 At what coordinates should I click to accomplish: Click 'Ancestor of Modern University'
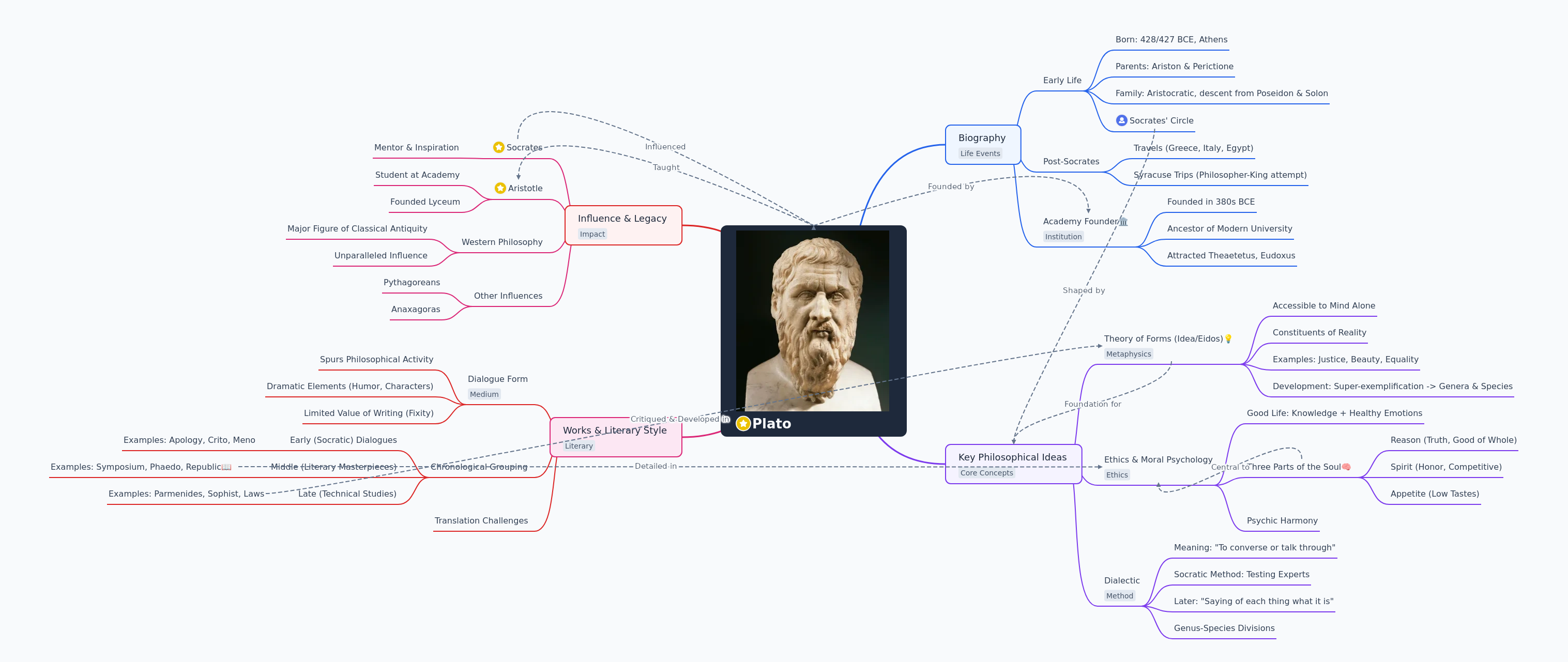(1229, 229)
